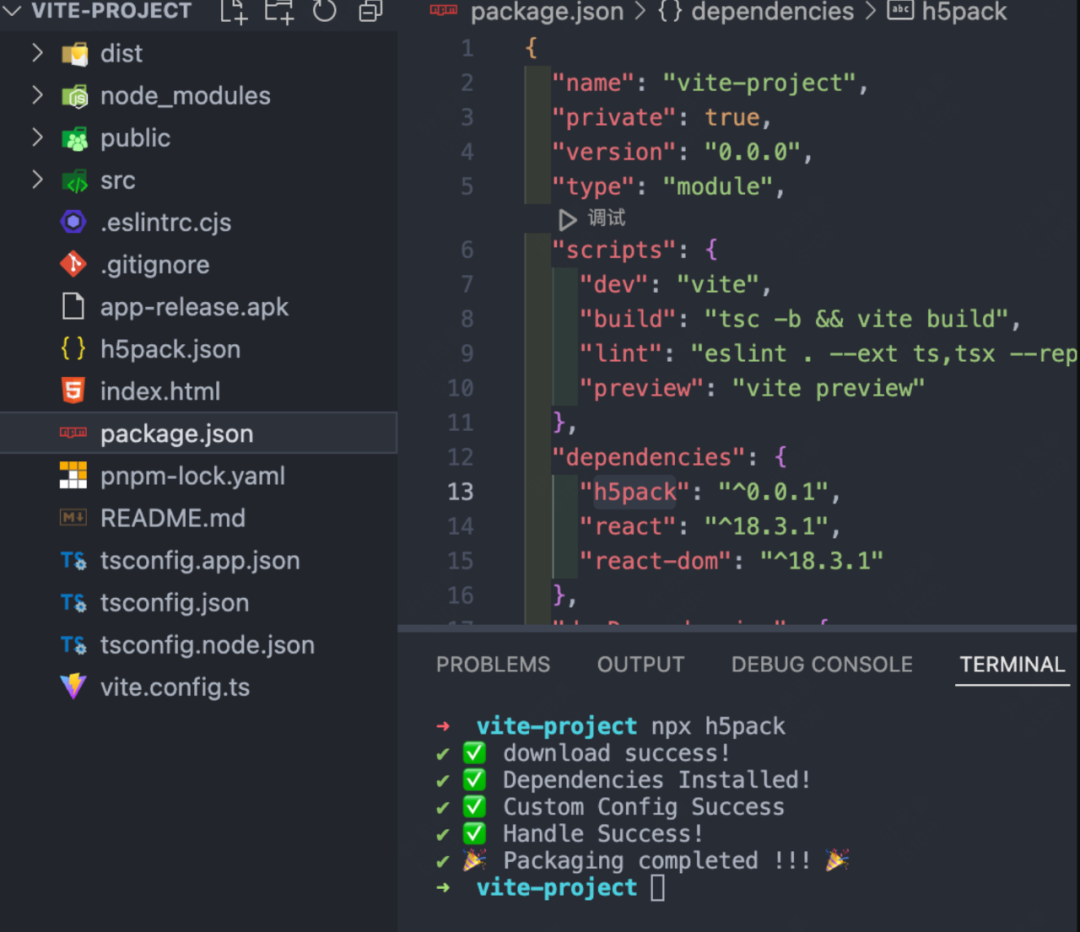The width and height of the screenshot is (1080, 932).
Task: Open README.md file
Action: click(173, 518)
